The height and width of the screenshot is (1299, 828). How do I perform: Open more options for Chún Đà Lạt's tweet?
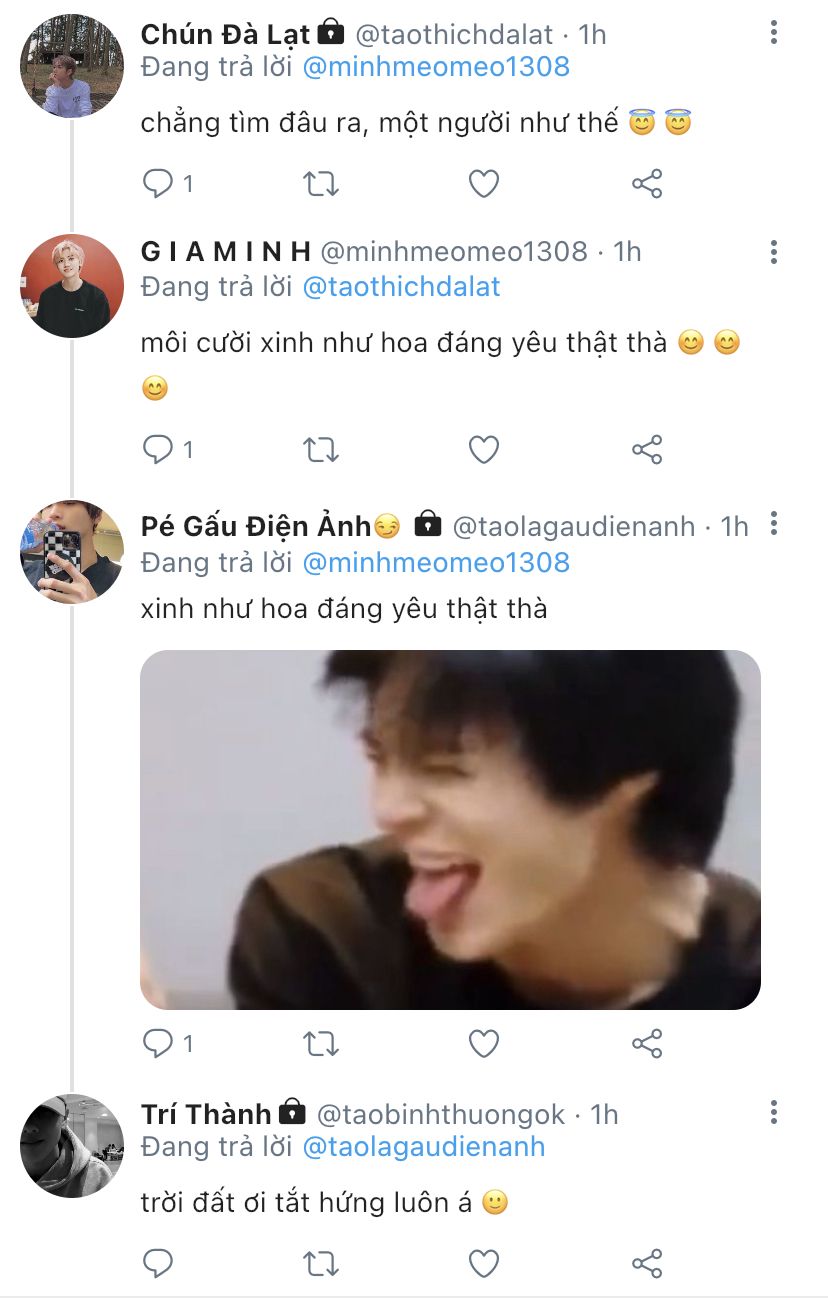[774, 34]
